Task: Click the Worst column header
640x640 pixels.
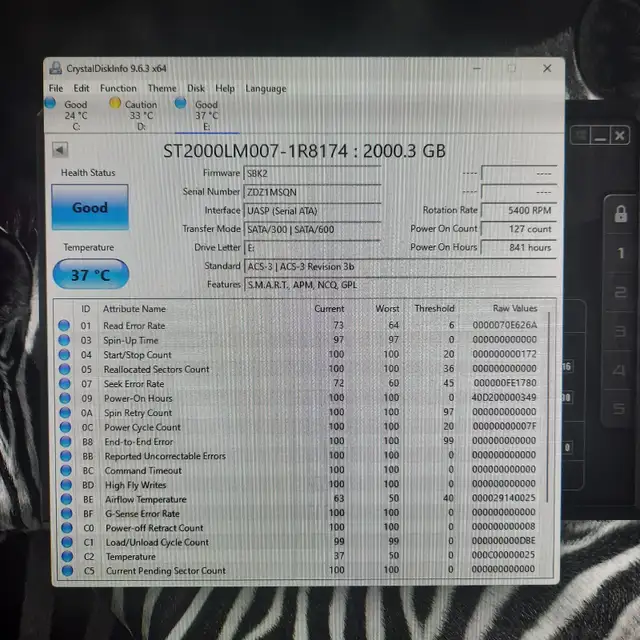Action: click(387, 309)
